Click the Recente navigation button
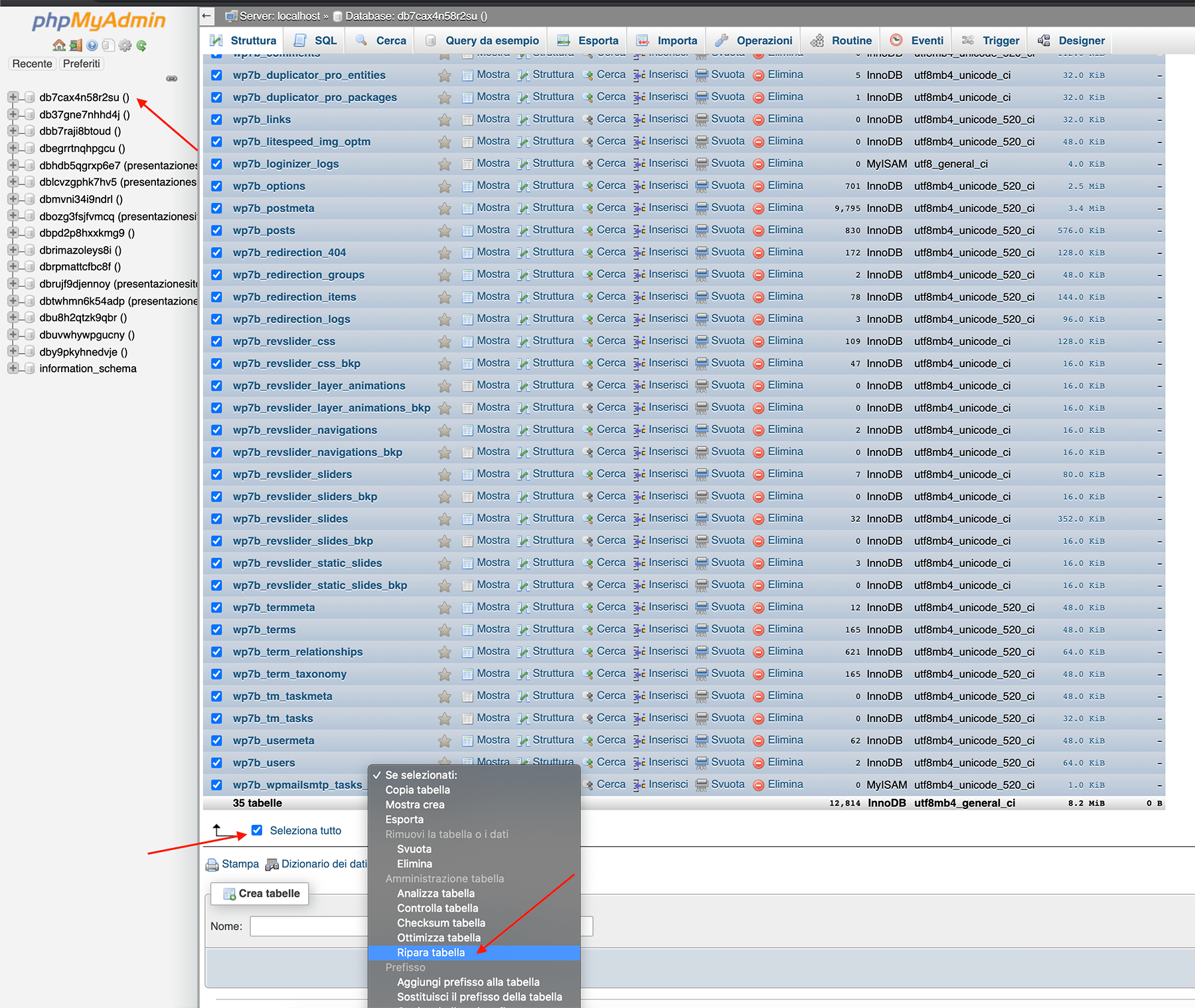Image resolution: width=1195 pixels, height=1008 pixels. point(32,64)
